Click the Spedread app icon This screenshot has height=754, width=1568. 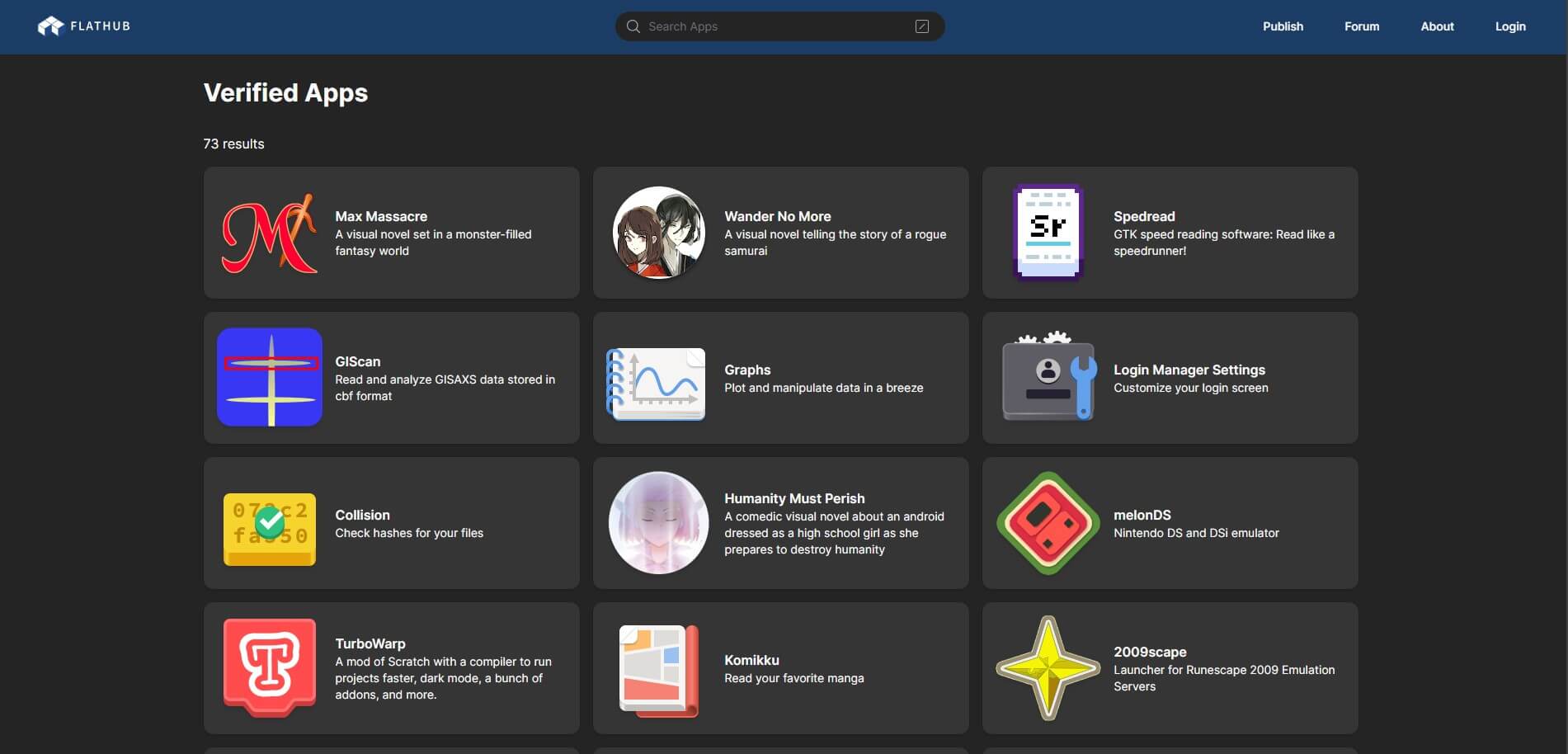1047,232
